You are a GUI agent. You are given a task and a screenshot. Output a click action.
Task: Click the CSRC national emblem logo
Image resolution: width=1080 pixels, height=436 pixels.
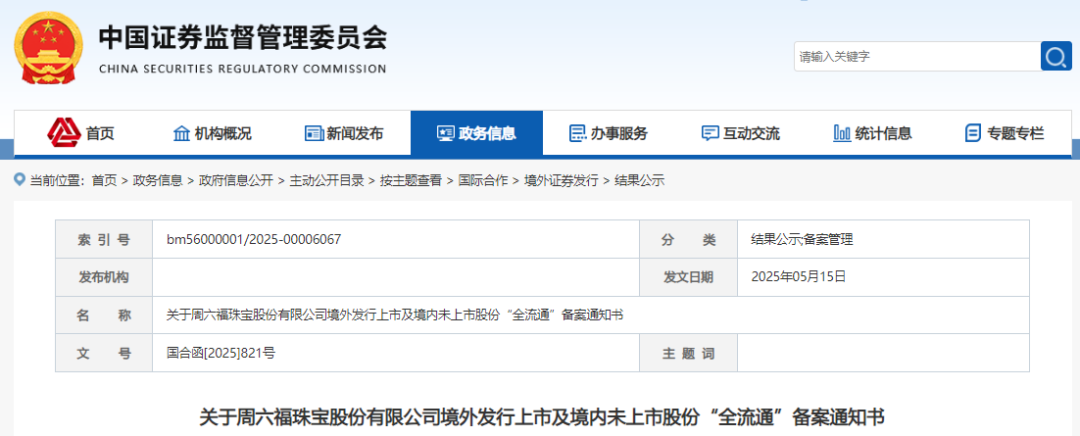pyautogui.click(x=48, y=48)
